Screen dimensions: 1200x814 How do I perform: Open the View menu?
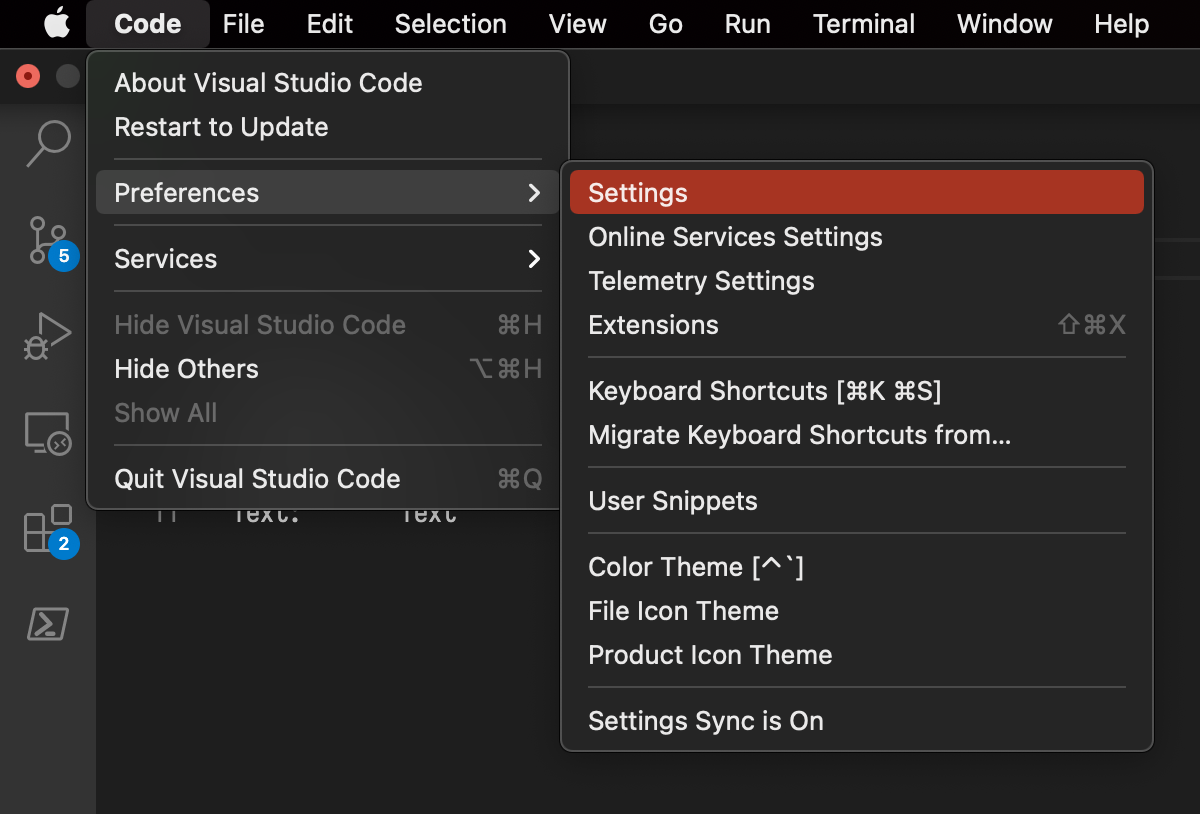coord(578,23)
